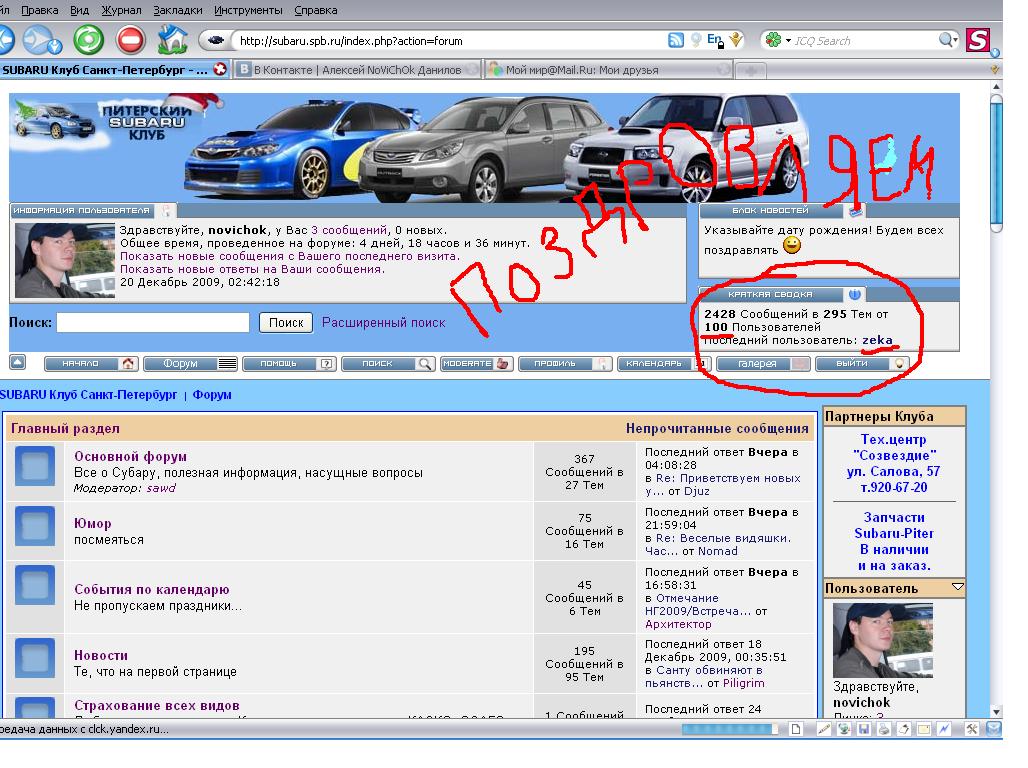Go to browser Home page icon
This screenshot has width=1028, height=768.
coord(172,40)
